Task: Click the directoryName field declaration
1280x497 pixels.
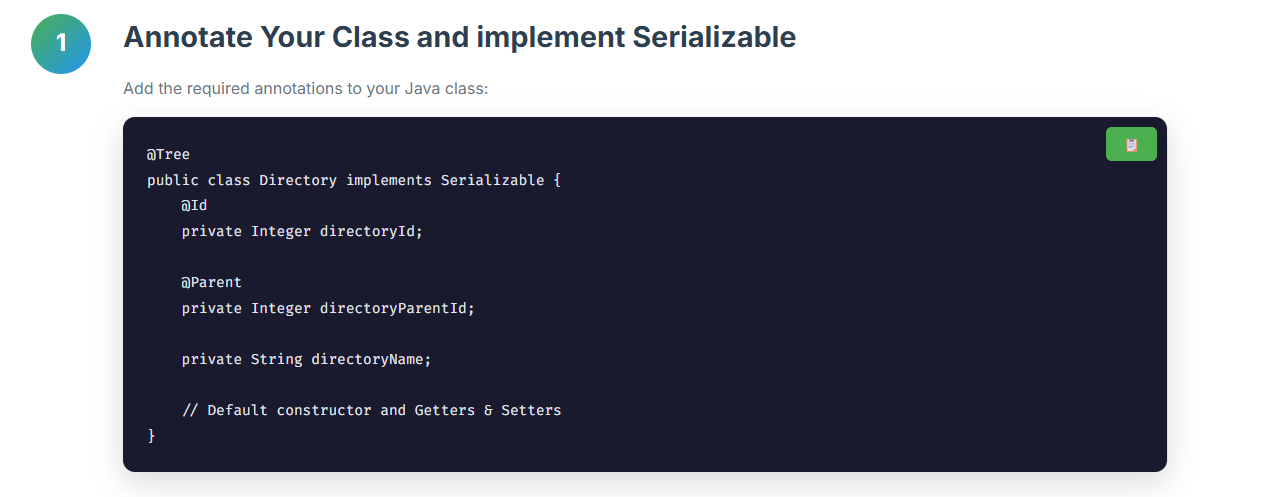Action: tap(306, 359)
